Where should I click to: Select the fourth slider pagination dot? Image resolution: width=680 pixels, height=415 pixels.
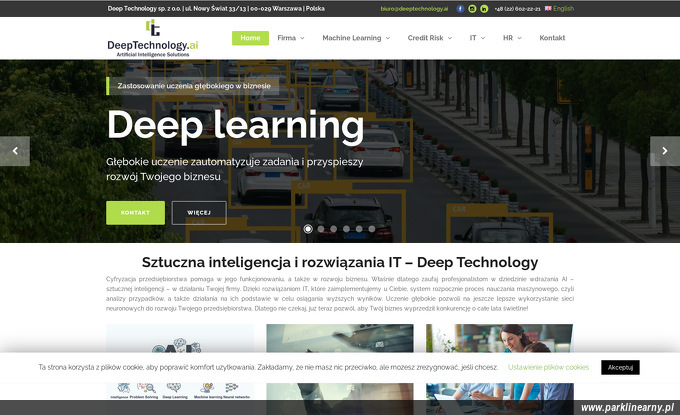[346, 229]
